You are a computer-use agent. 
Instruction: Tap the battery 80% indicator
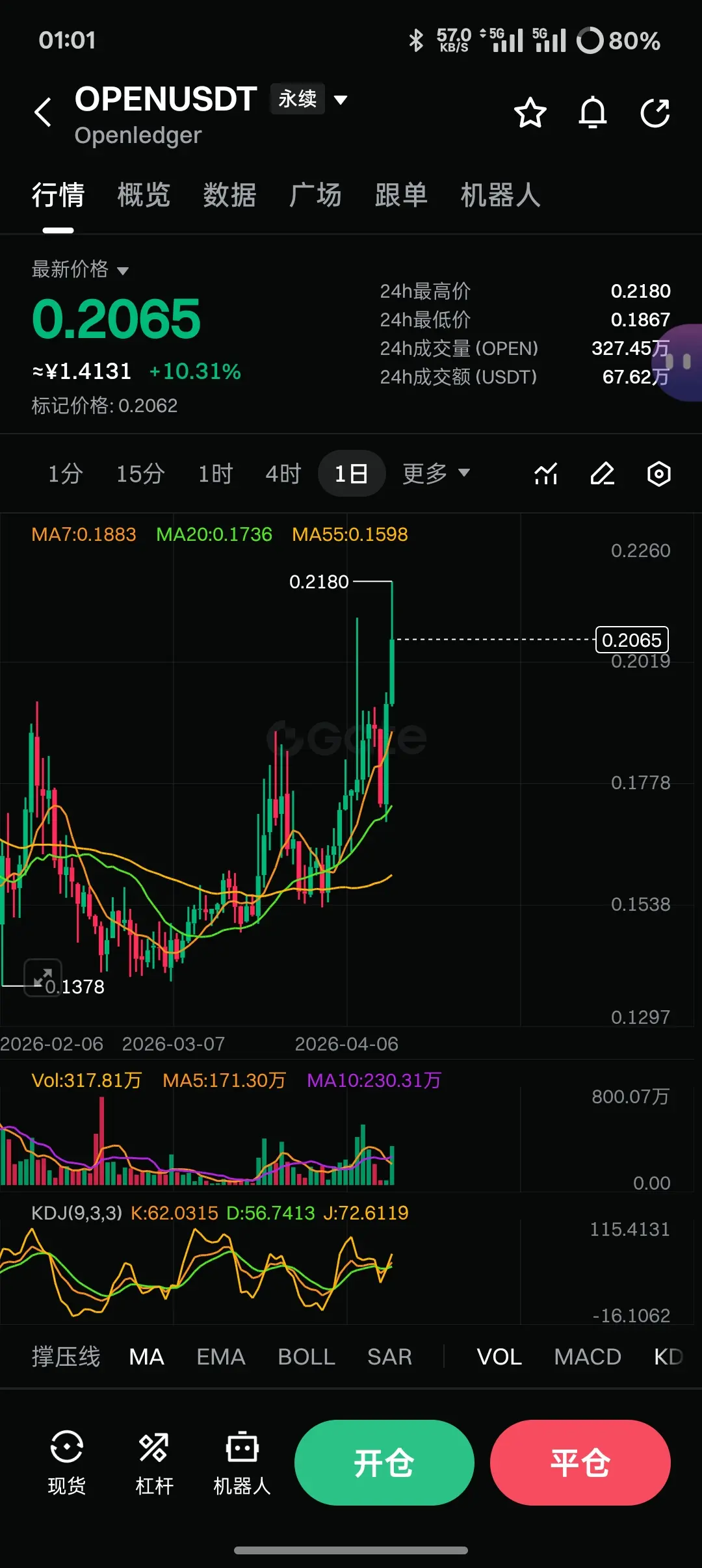(619, 40)
